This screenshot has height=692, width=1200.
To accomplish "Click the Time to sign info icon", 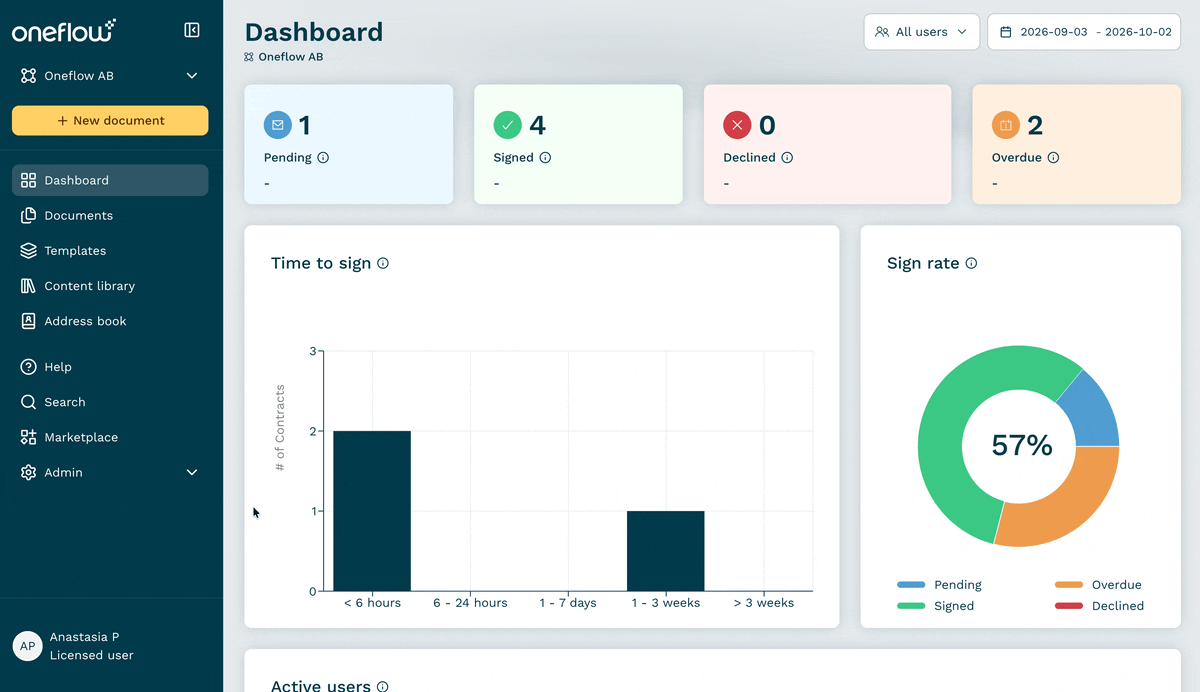I will coord(383,264).
